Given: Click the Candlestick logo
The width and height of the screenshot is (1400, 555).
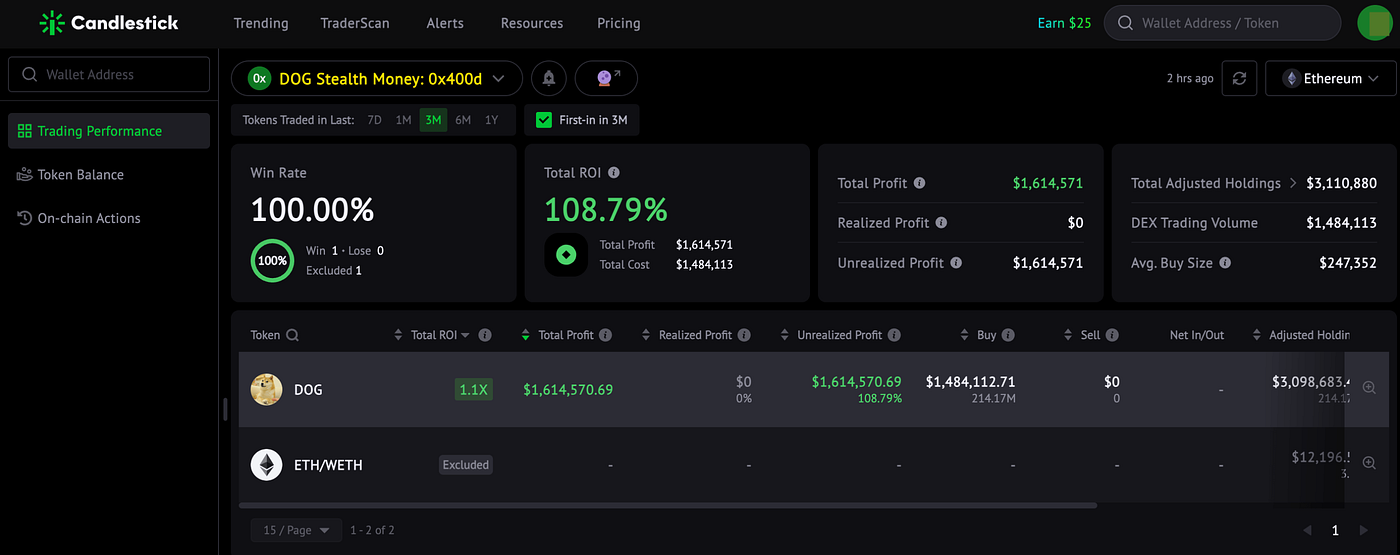Looking at the screenshot, I should pos(108,22).
